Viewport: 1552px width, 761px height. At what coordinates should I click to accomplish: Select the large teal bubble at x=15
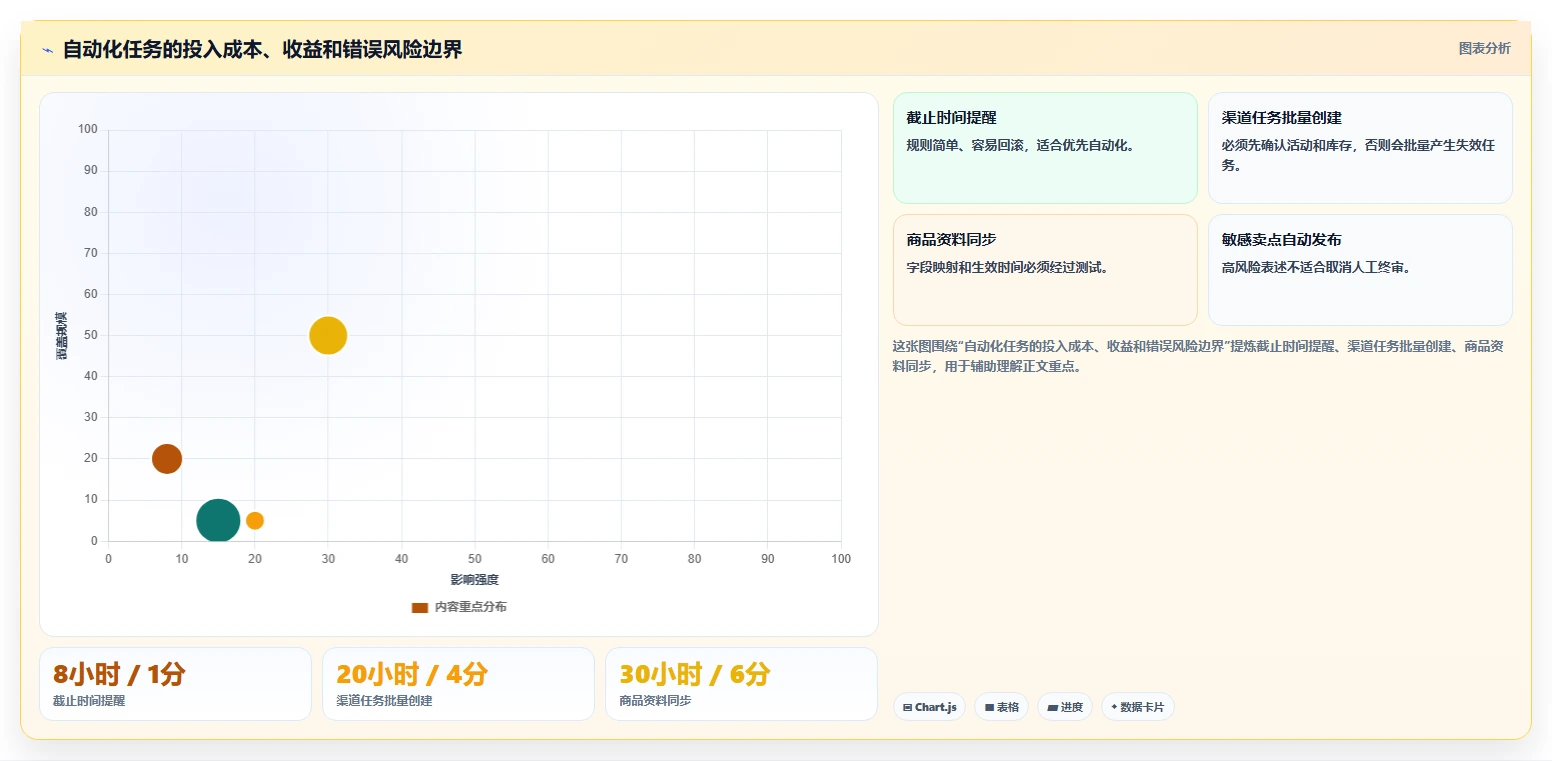(x=218, y=520)
